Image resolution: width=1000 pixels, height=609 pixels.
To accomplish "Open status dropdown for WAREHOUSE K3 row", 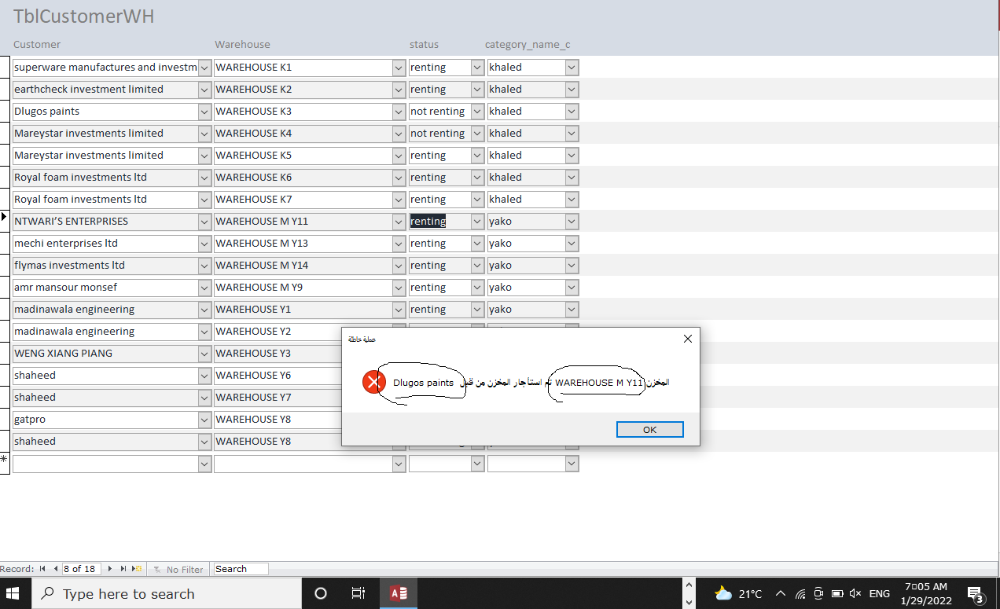I will tap(477, 112).
